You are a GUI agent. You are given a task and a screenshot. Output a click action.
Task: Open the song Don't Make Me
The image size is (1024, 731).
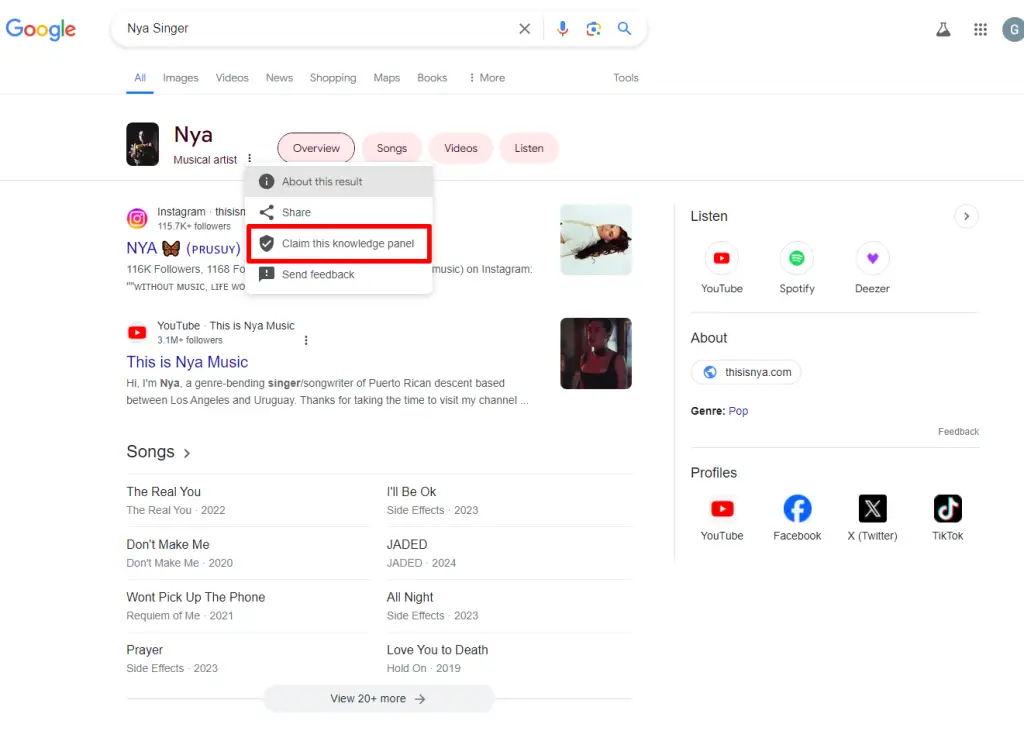[x=168, y=545]
